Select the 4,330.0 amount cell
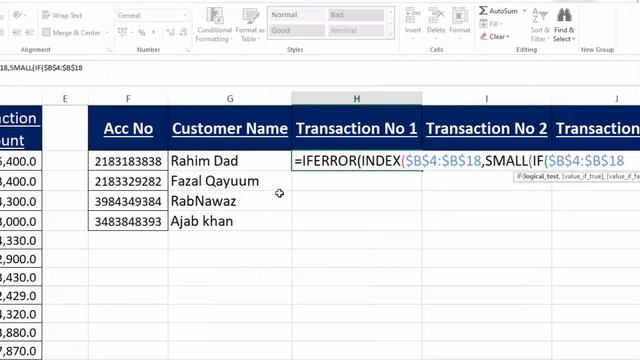Viewport: 640px width, 360px height. pyautogui.click(x=20, y=240)
